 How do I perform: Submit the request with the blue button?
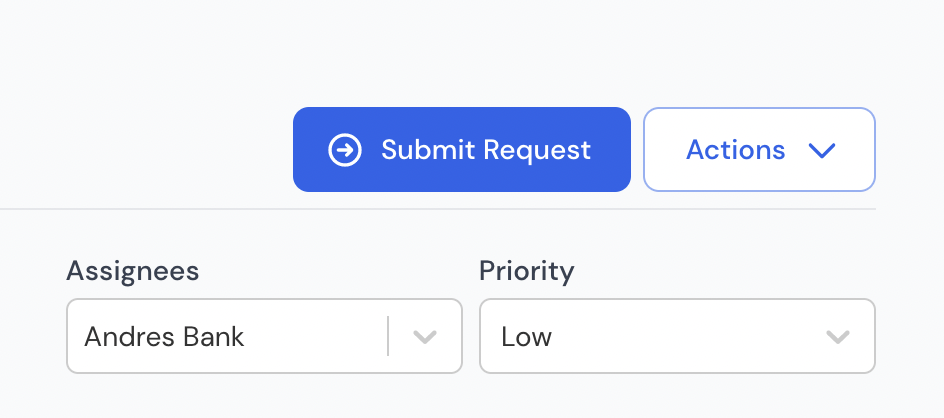[462, 149]
